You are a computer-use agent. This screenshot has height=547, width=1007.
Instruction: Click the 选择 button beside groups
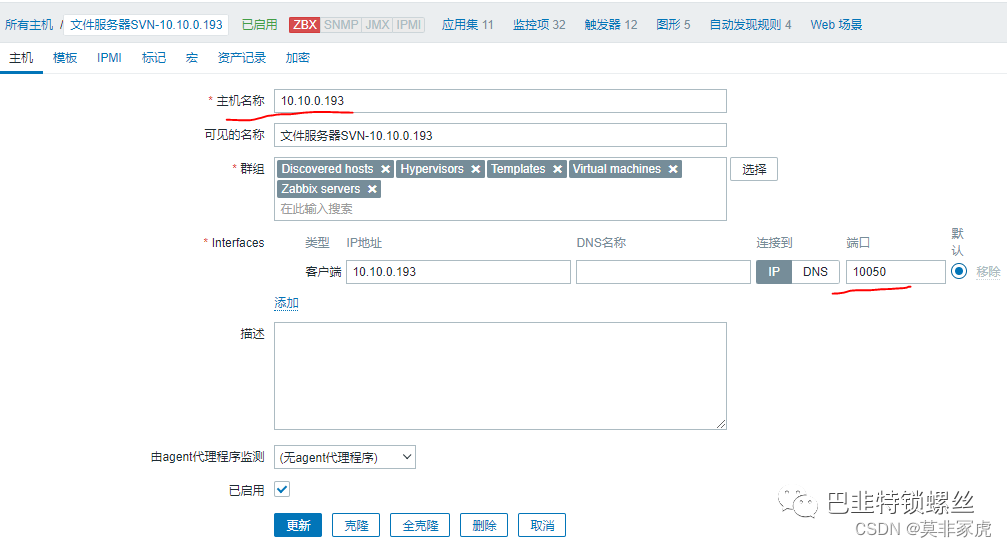754,169
